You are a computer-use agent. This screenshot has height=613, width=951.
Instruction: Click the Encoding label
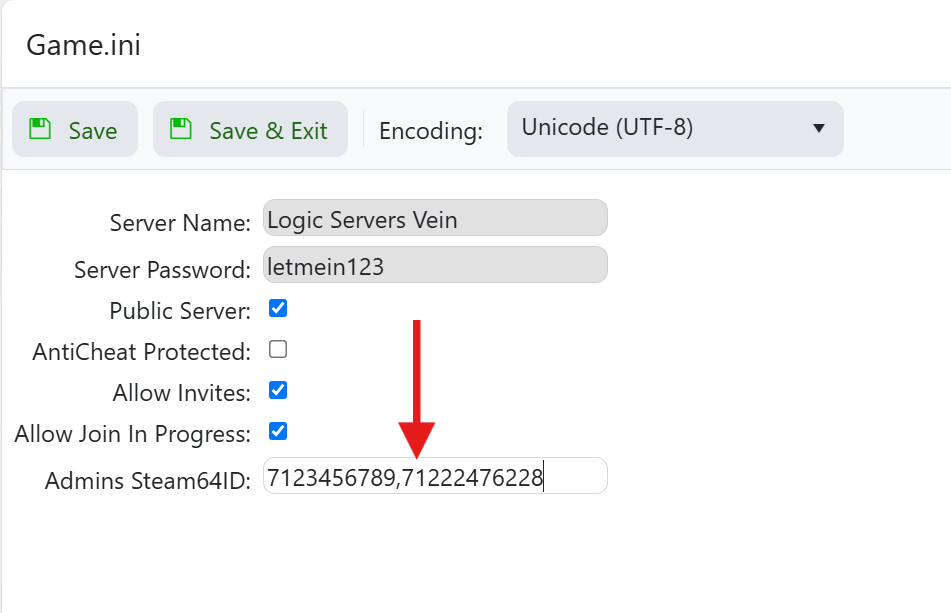click(430, 131)
